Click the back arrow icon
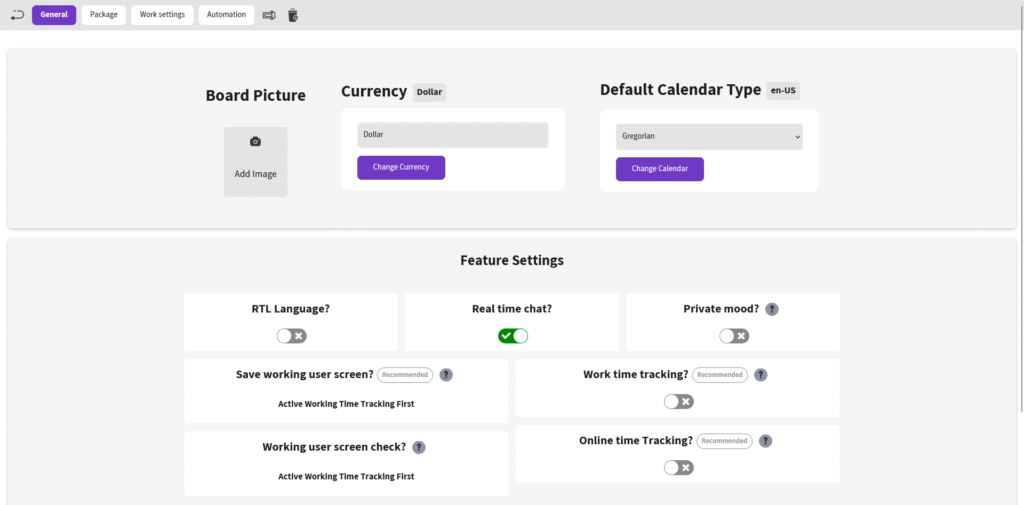The width and height of the screenshot is (1024, 505). coord(16,15)
